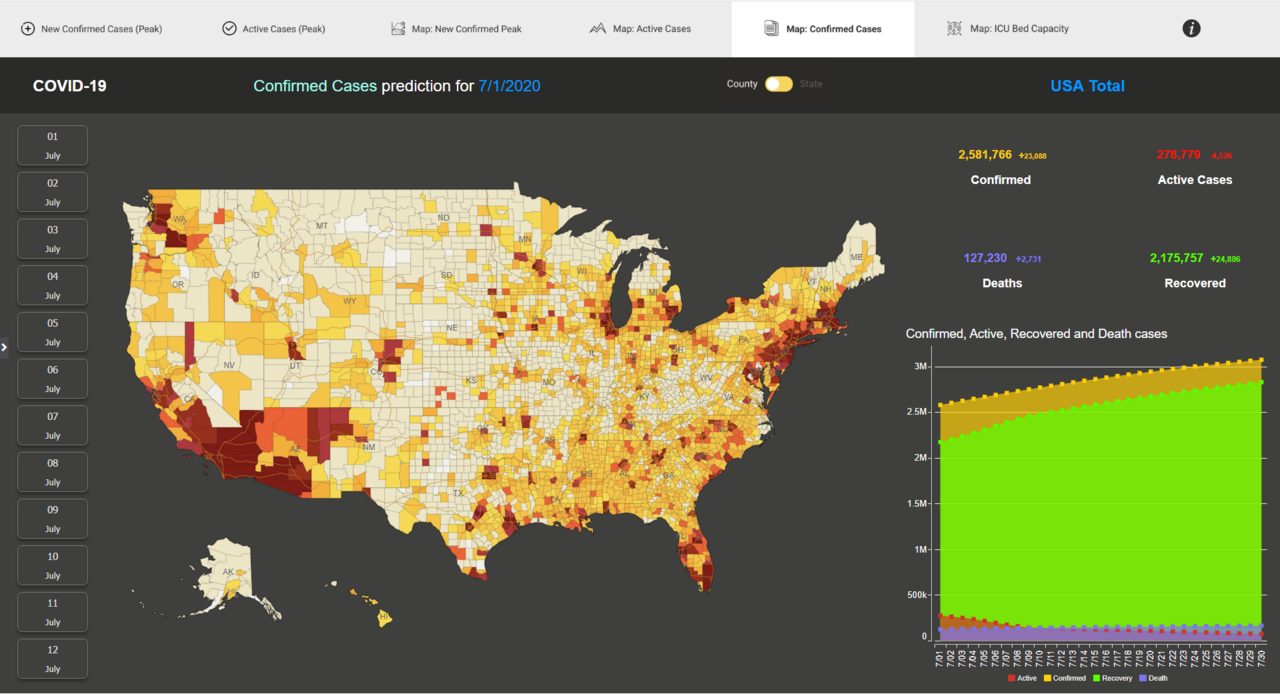Image resolution: width=1280 pixels, height=694 pixels.
Task: Click the mountain icon for Map: Active Cases
Action: 597,29
